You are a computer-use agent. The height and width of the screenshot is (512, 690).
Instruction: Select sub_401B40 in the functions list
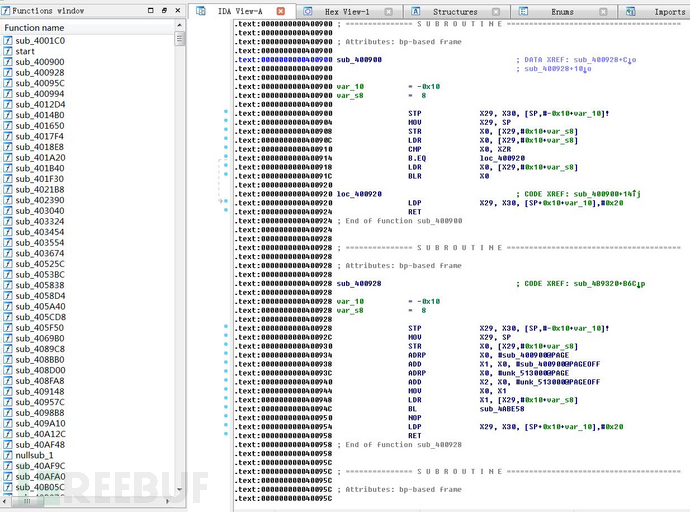point(40,168)
